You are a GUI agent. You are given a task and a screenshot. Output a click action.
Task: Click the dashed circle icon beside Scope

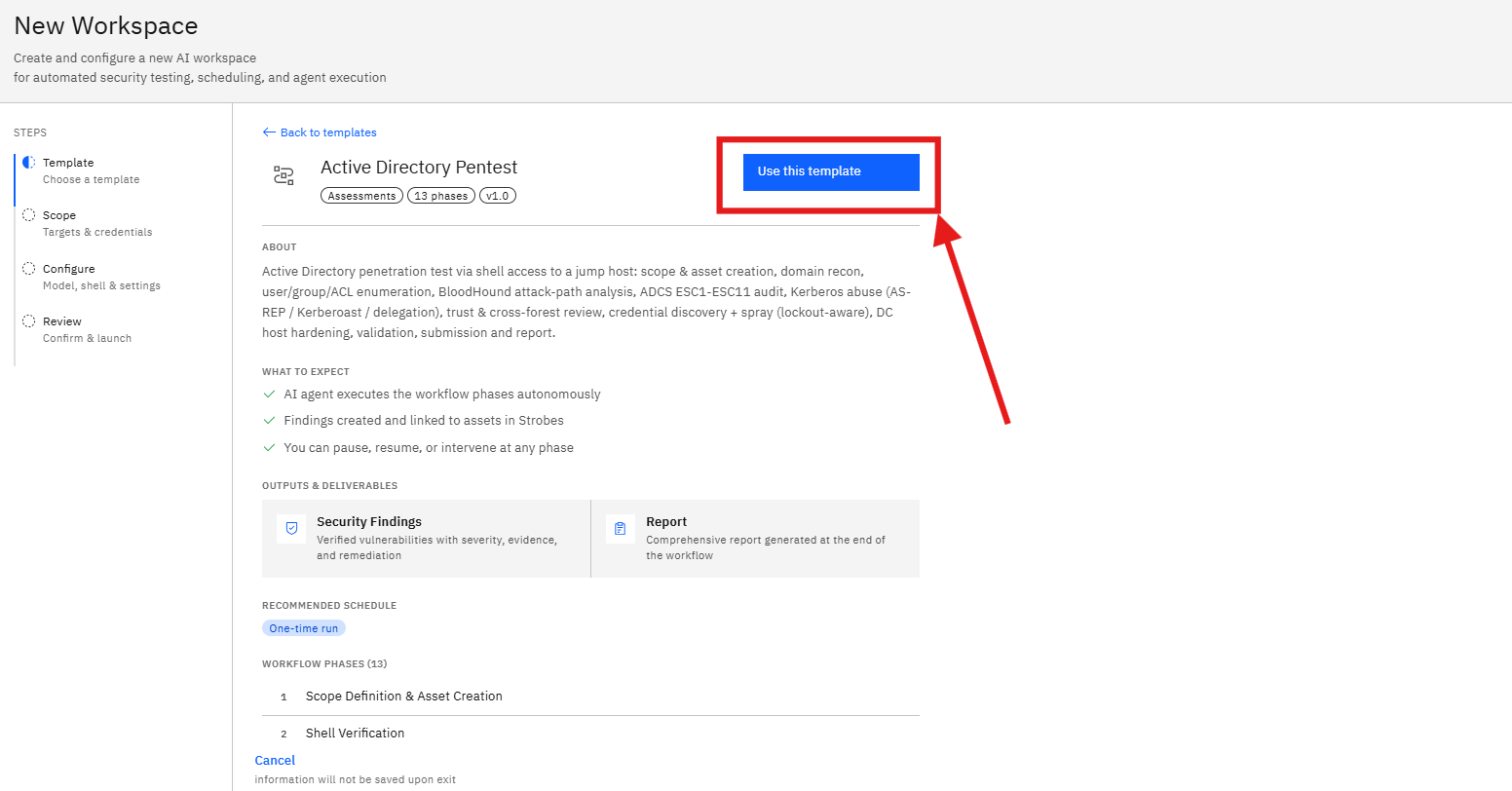coord(28,215)
